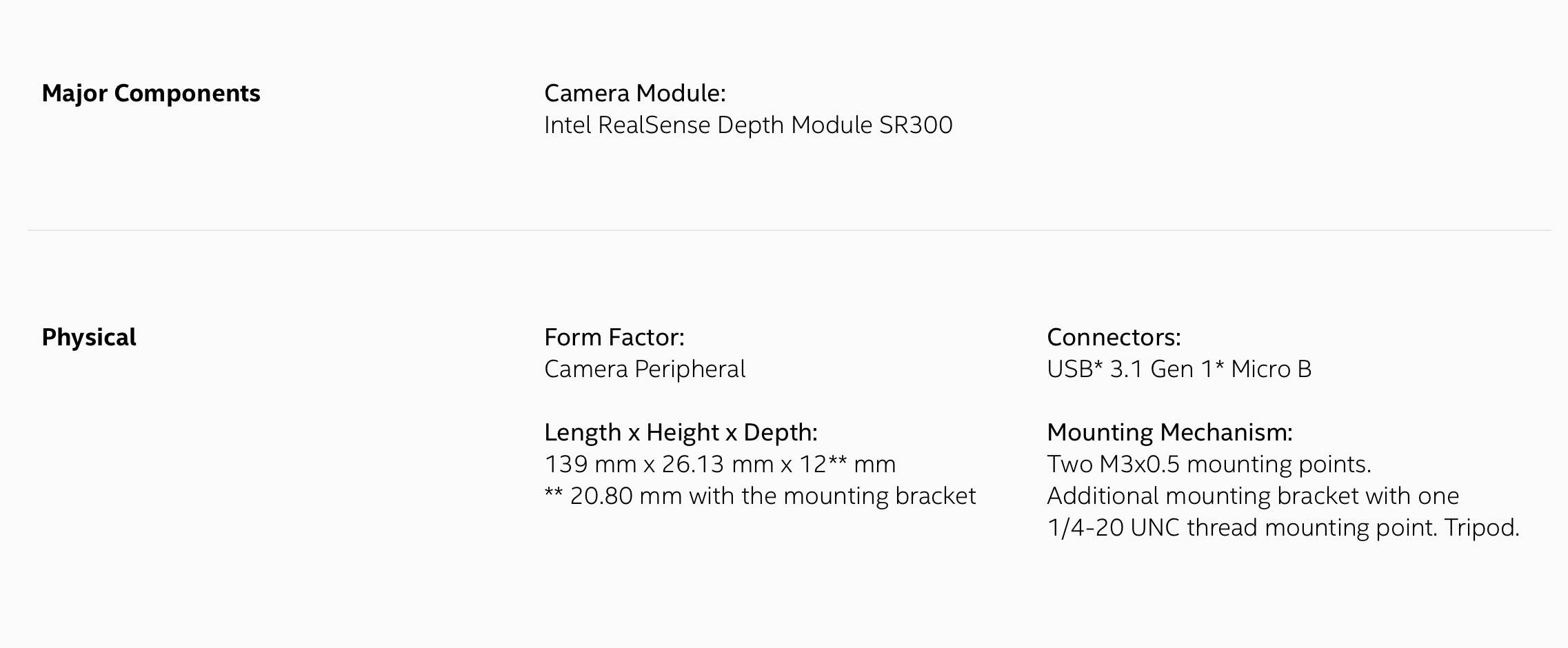
Task: Click the Mounting Mechanism label
Action: (1169, 432)
